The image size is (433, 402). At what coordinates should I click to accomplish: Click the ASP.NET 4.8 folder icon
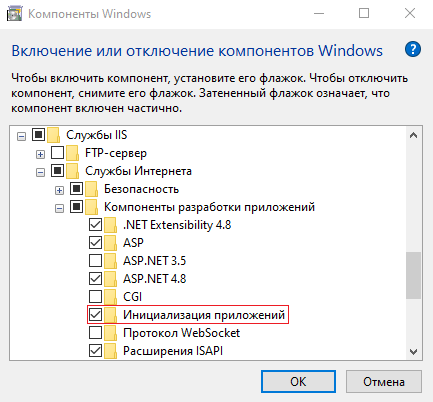click(110, 279)
